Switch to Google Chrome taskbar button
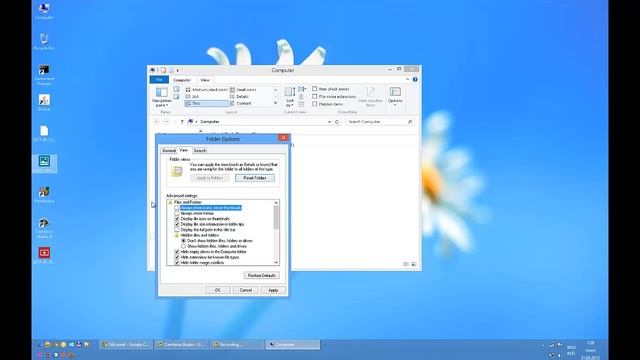The height and width of the screenshot is (360, 640). 126,345
